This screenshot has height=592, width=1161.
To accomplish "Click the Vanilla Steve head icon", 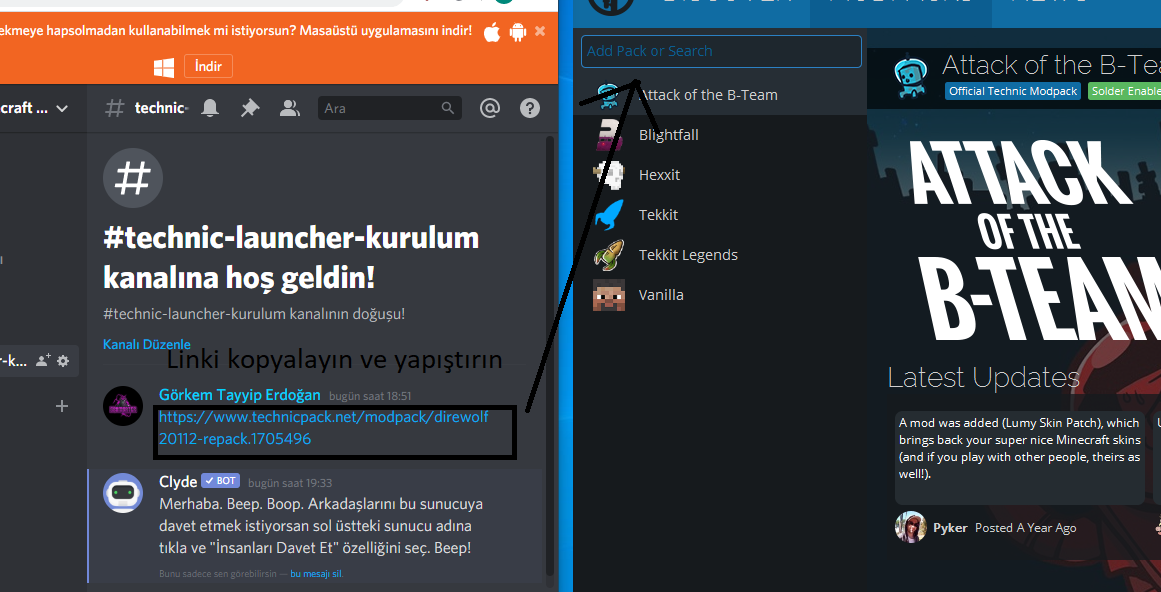I will click(609, 295).
